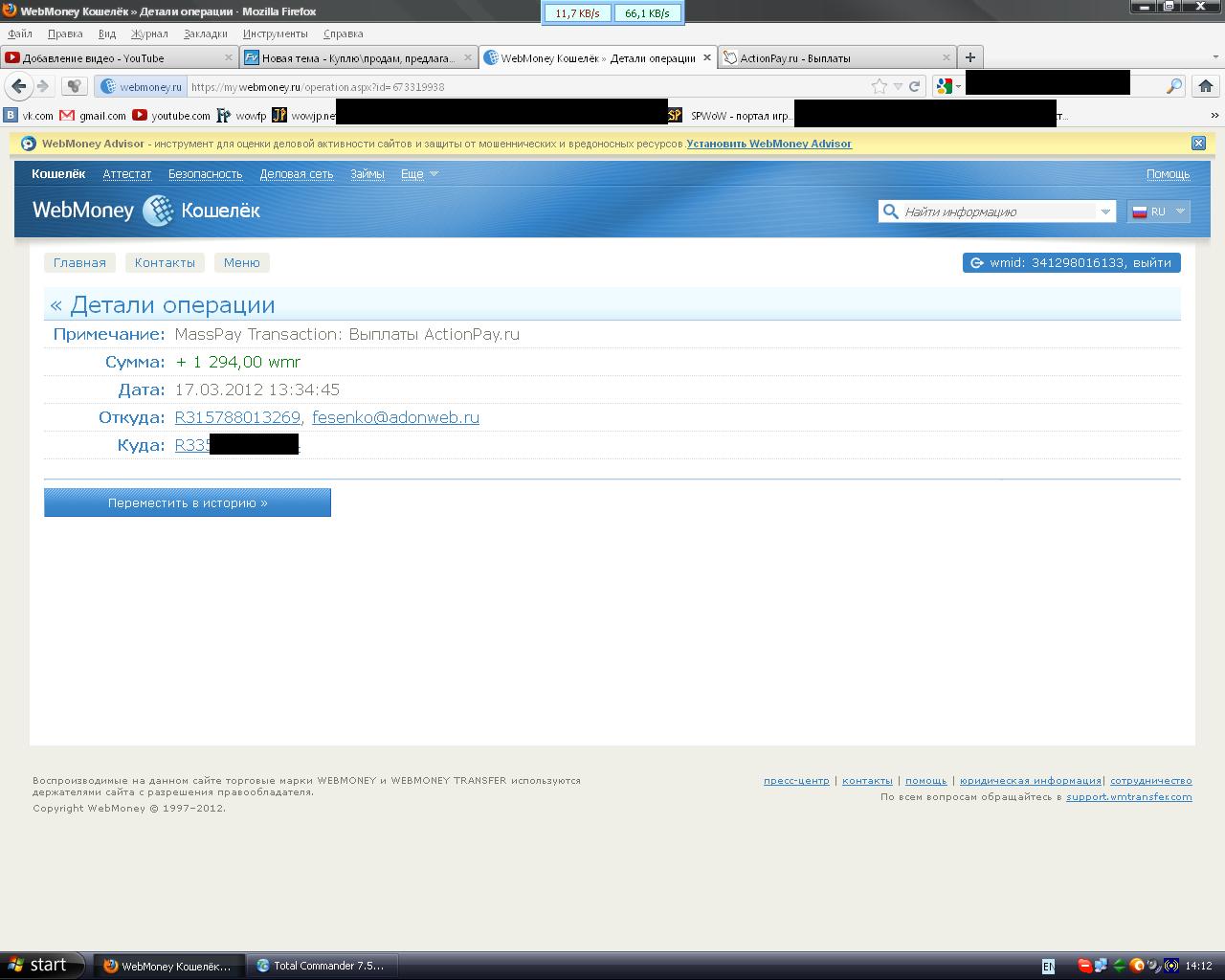Close the YouTube video upload tab
Viewport: 1225px width, 980px height.
229,57
